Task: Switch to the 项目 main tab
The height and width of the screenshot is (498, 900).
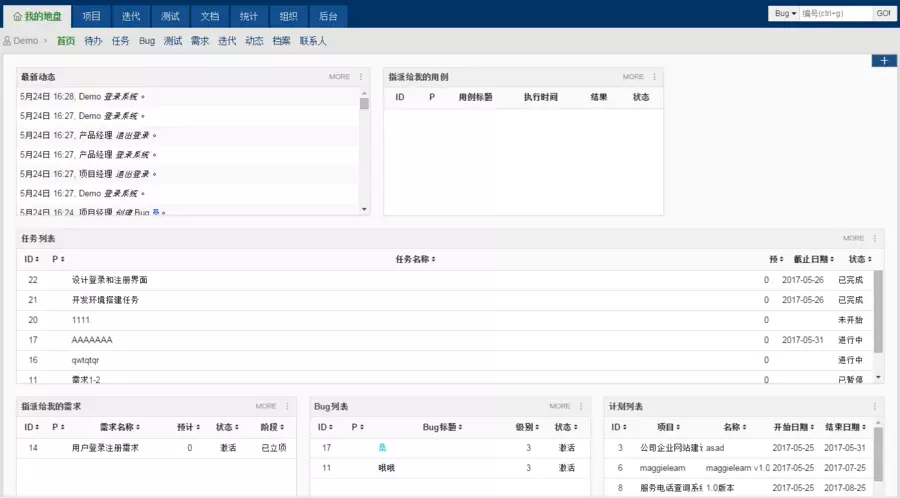Action: [92, 16]
